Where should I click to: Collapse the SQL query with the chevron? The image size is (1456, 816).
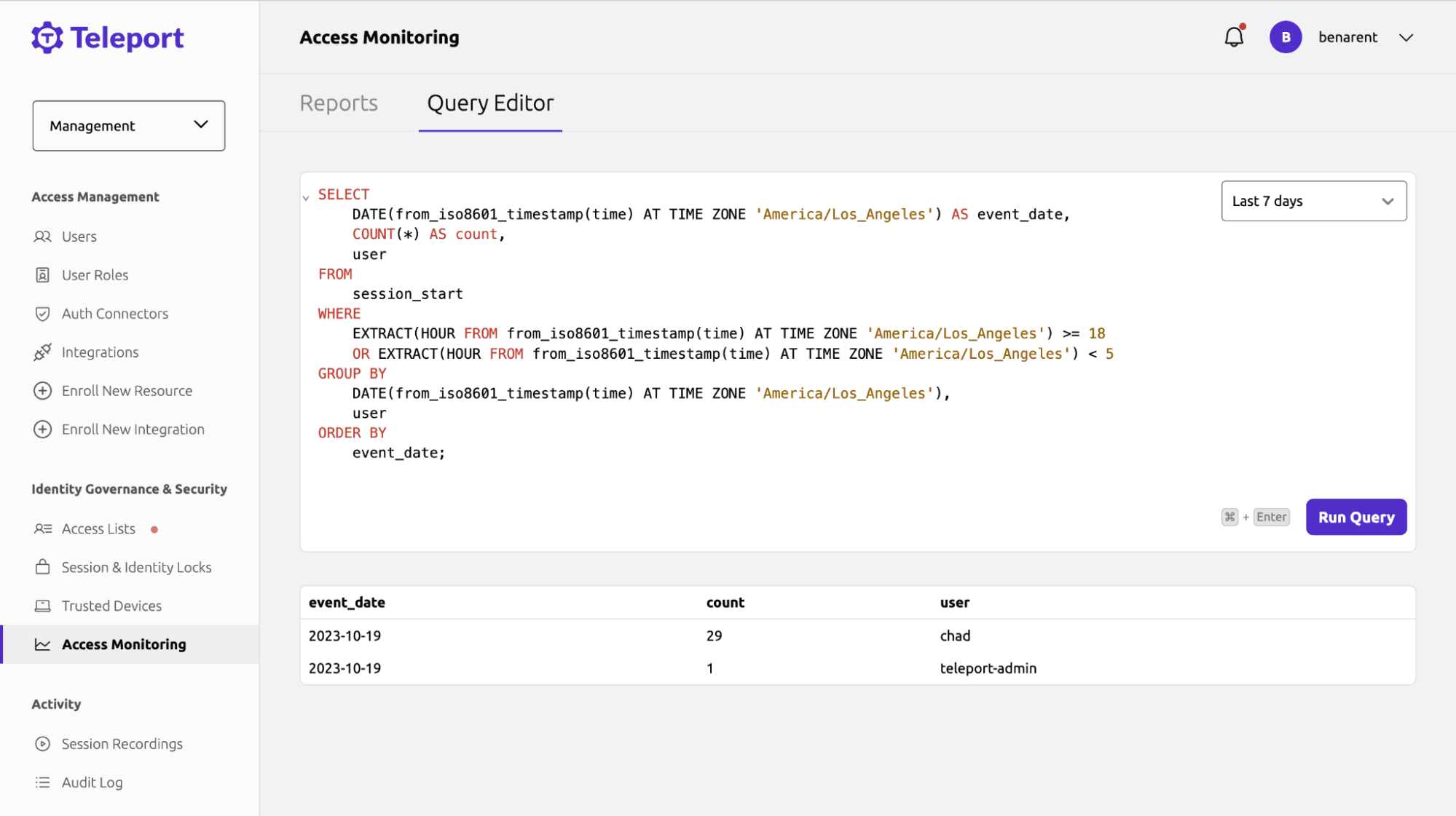(306, 197)
